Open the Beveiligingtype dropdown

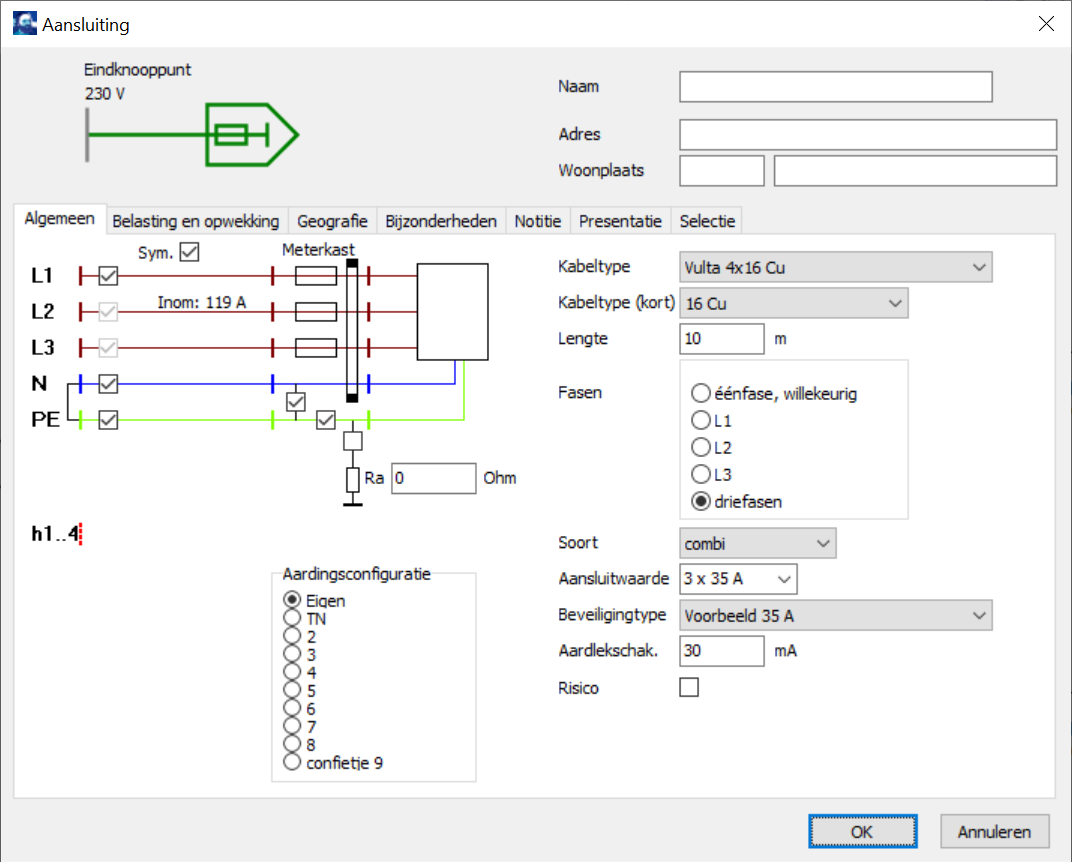click(835, 616)
